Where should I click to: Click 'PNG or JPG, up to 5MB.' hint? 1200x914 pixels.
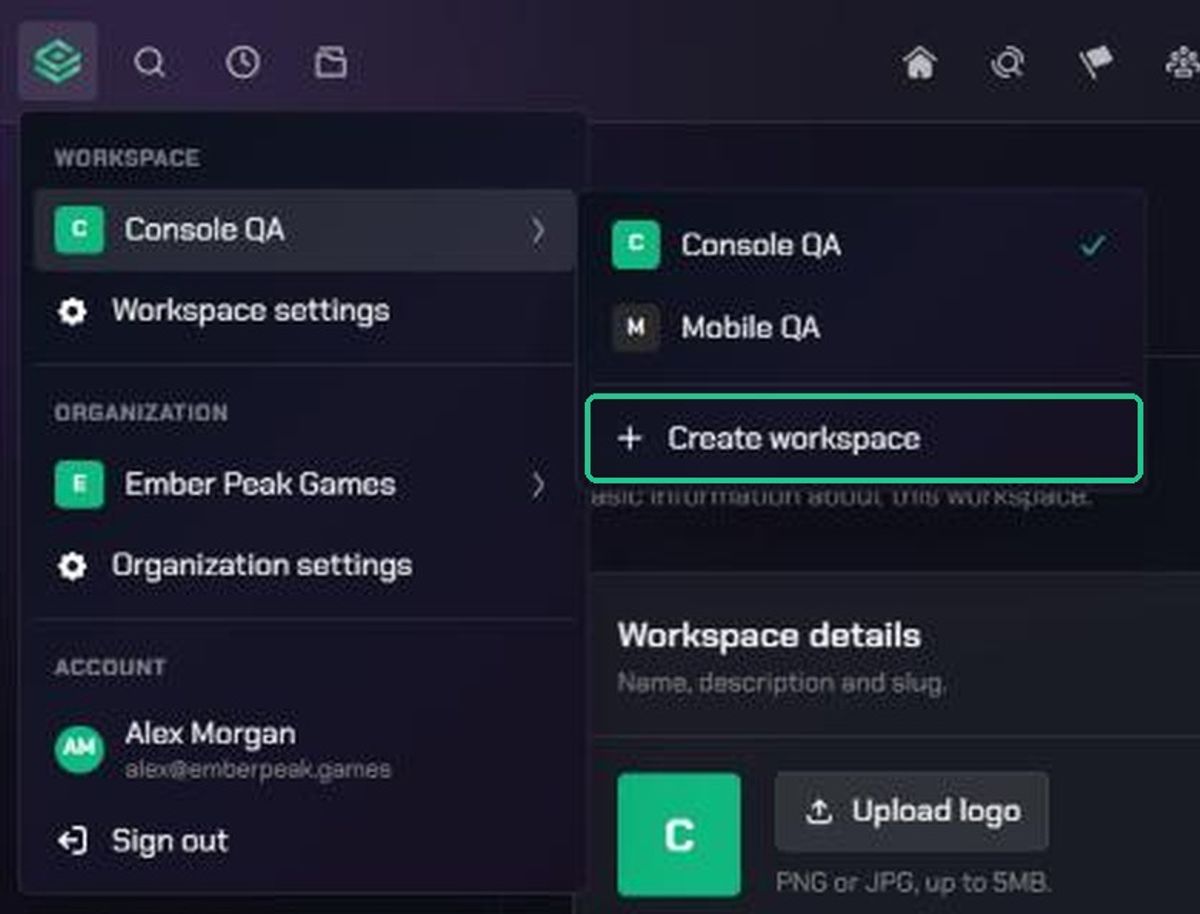913,883
